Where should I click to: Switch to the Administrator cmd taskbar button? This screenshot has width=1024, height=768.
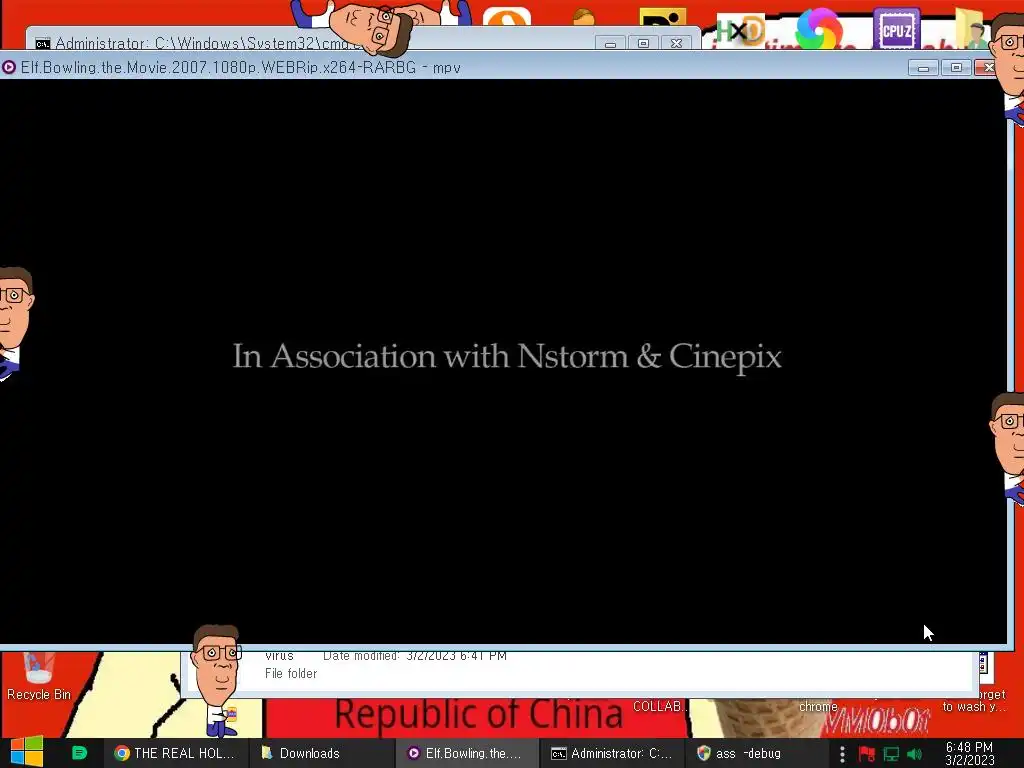pos(613,753)
